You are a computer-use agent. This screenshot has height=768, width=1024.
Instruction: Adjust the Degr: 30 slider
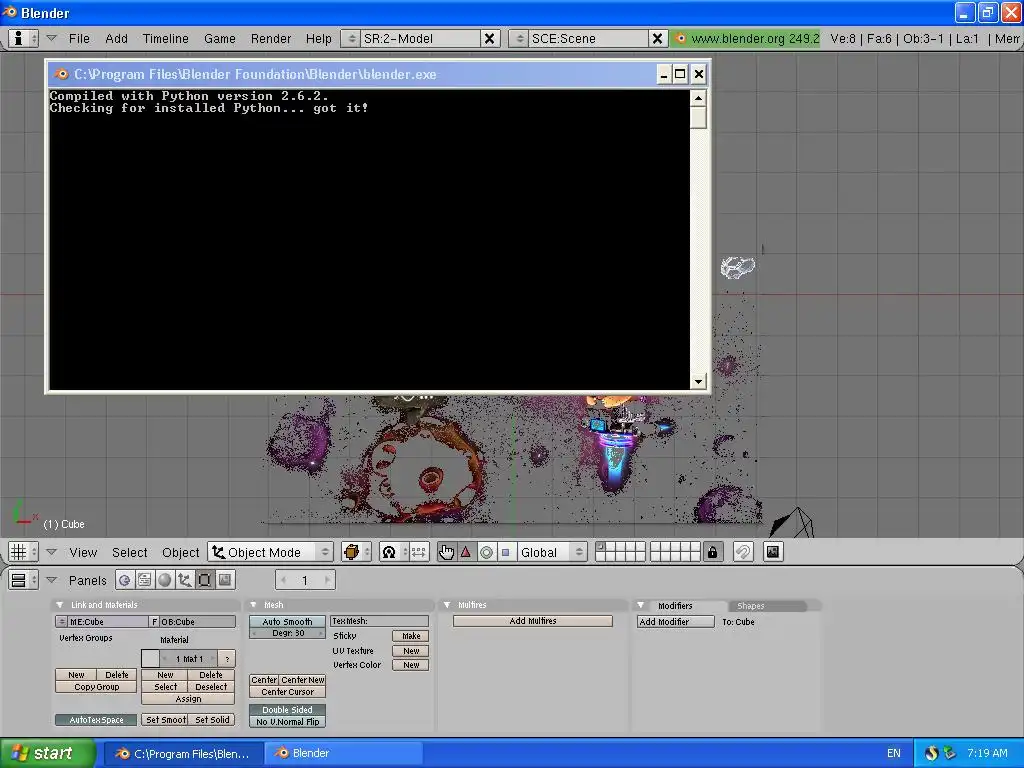[x=287, y=633]
